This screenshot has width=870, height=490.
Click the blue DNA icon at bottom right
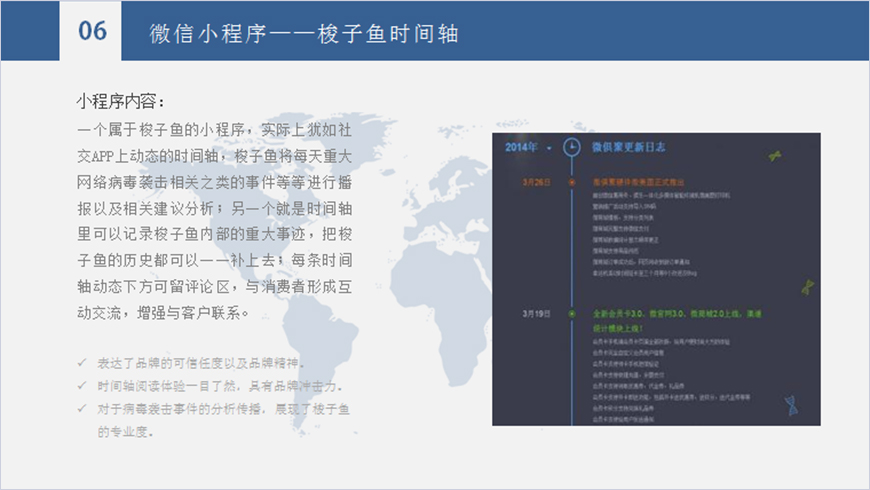click(x=792, y=403)
